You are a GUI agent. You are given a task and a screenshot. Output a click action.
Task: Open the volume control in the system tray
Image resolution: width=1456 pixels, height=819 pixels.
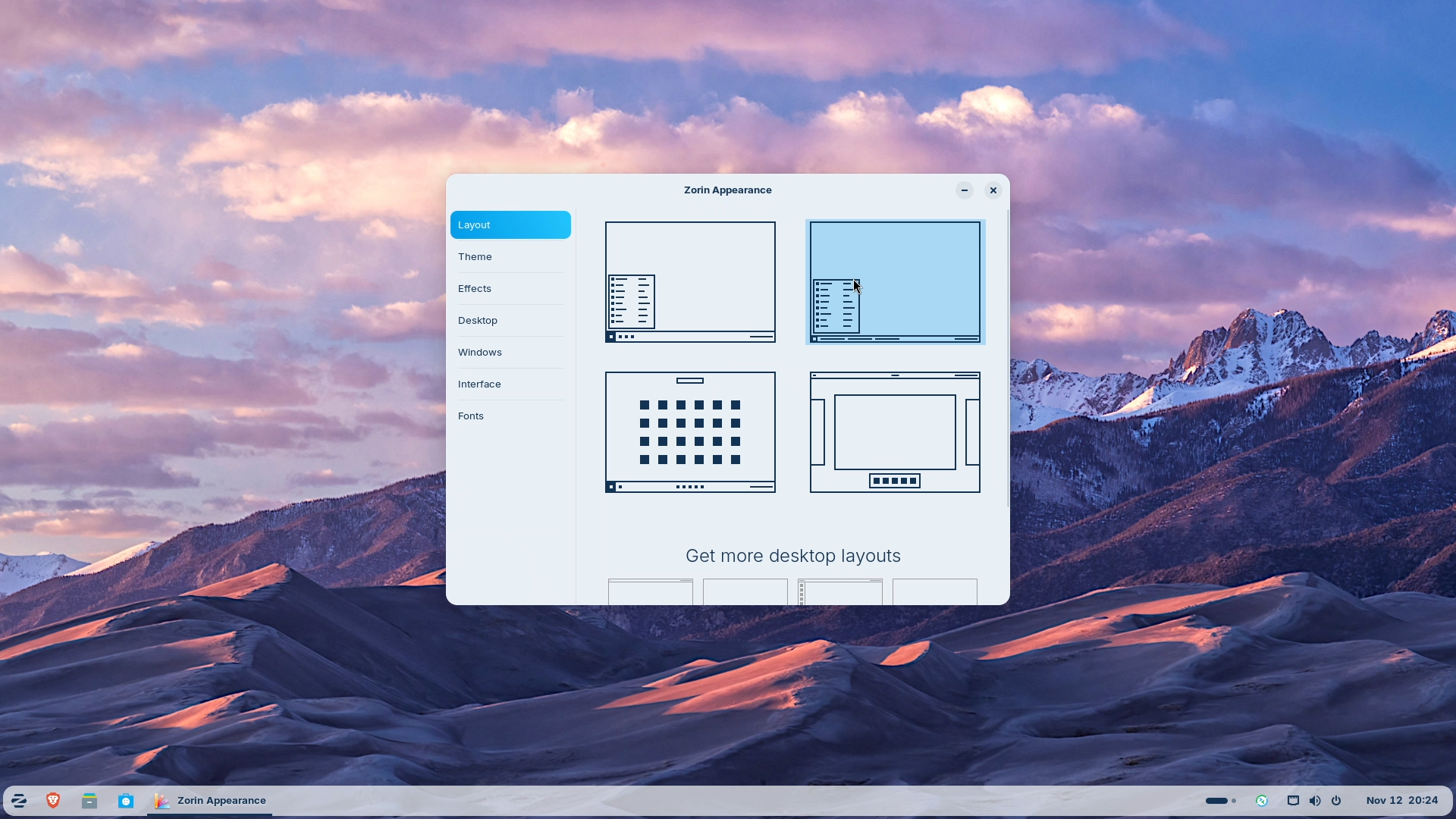(x=1314, y=800)
